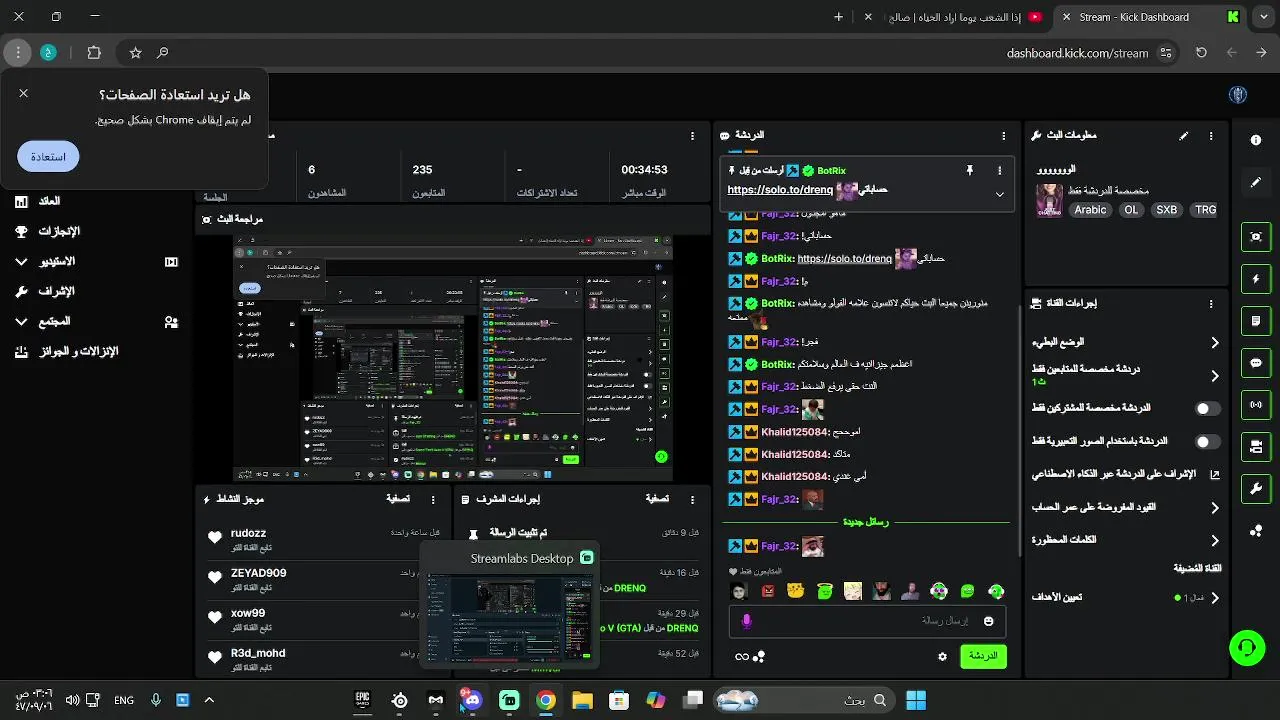Focus the send message input field
The image size is (1280, 720).
867,621
